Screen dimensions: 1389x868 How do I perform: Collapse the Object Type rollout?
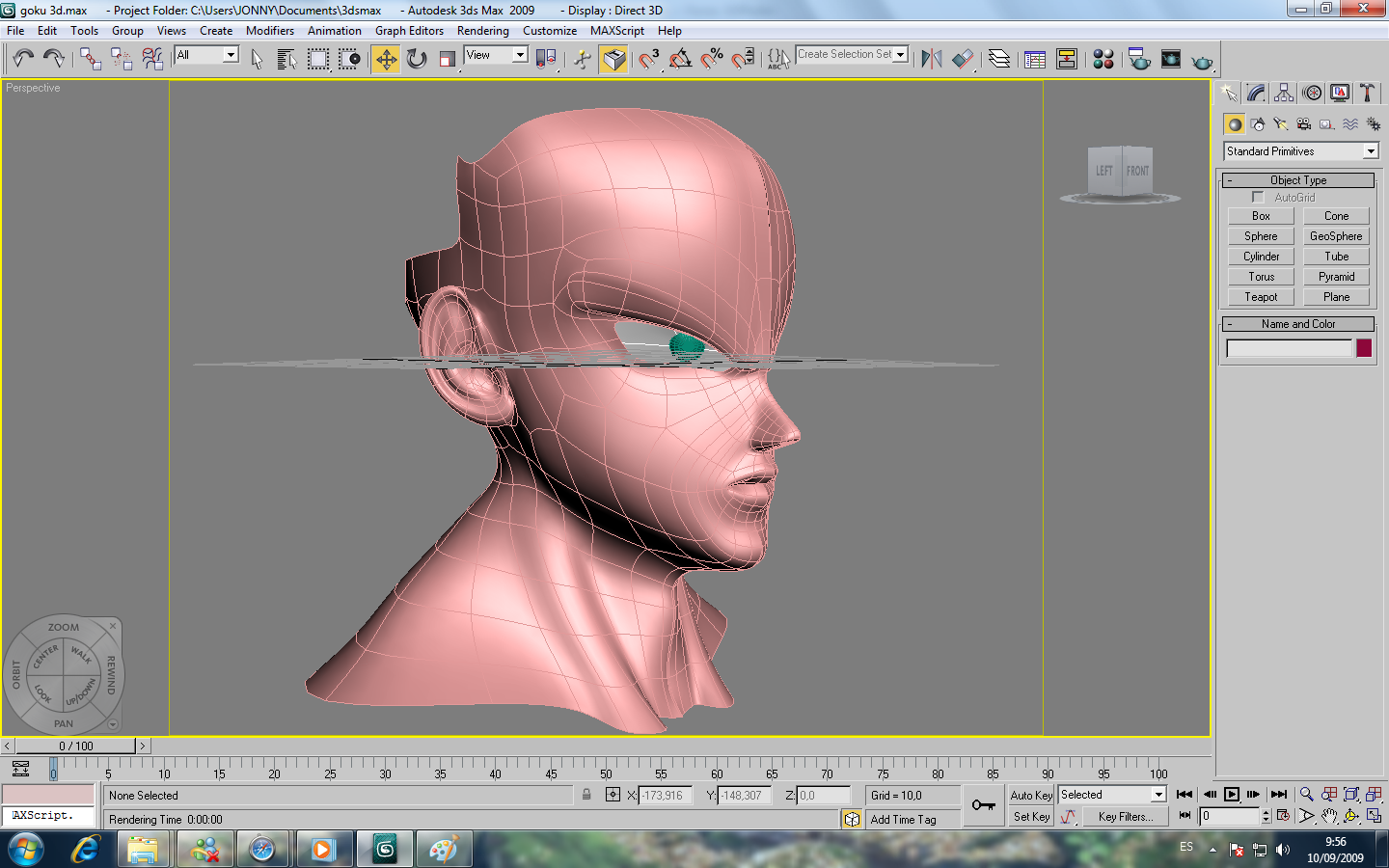click(x=1298, y=180)
